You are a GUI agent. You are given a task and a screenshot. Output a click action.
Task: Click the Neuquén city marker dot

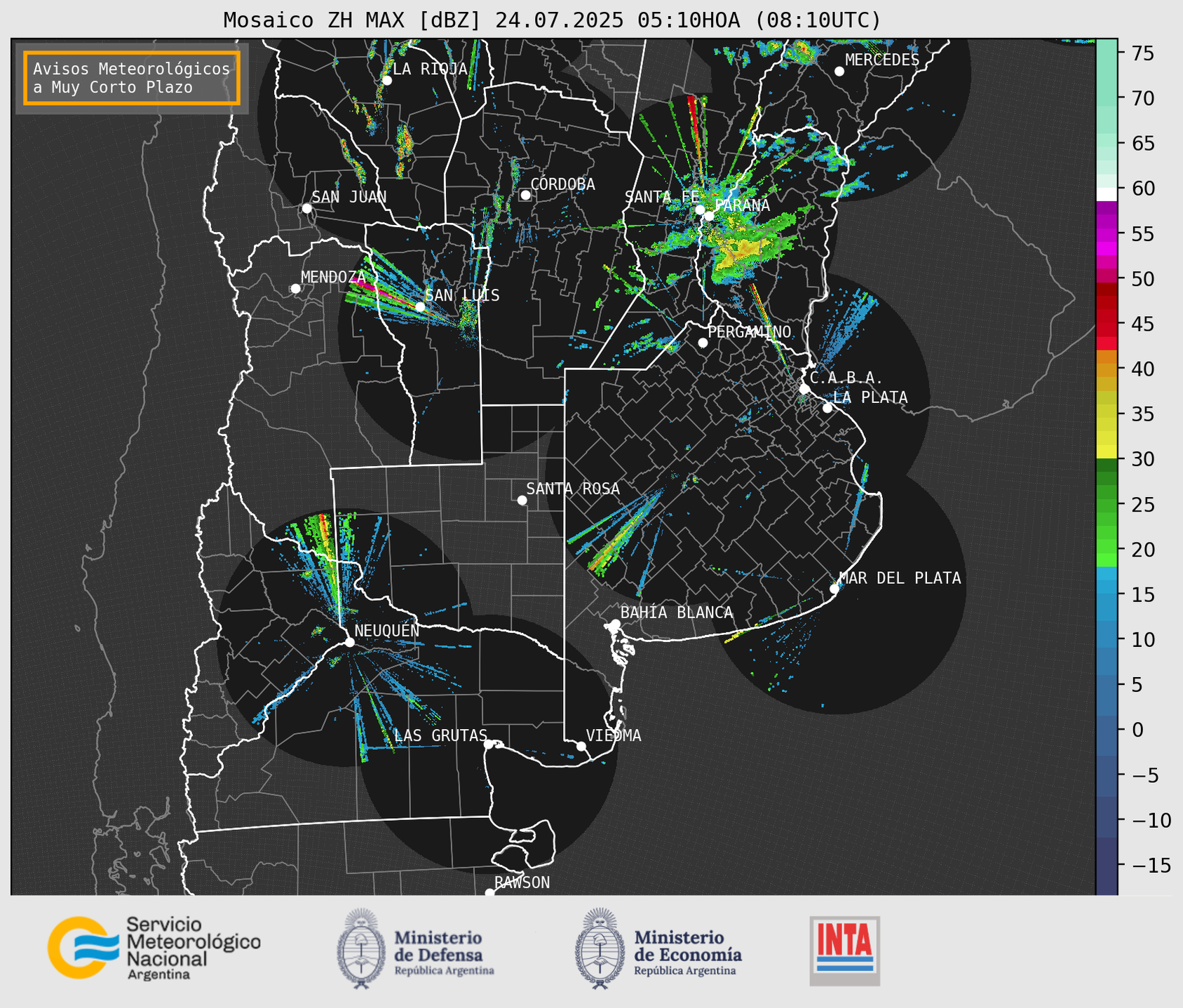point(349,642)
